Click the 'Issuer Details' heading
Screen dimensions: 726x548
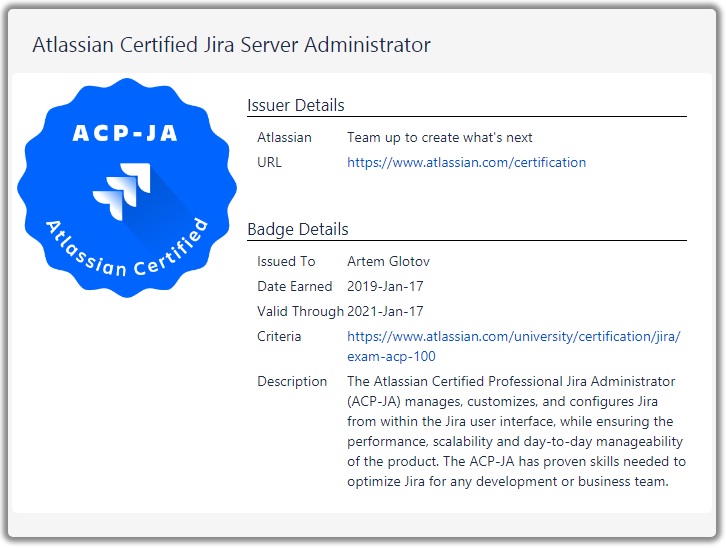tap(295, 105)
